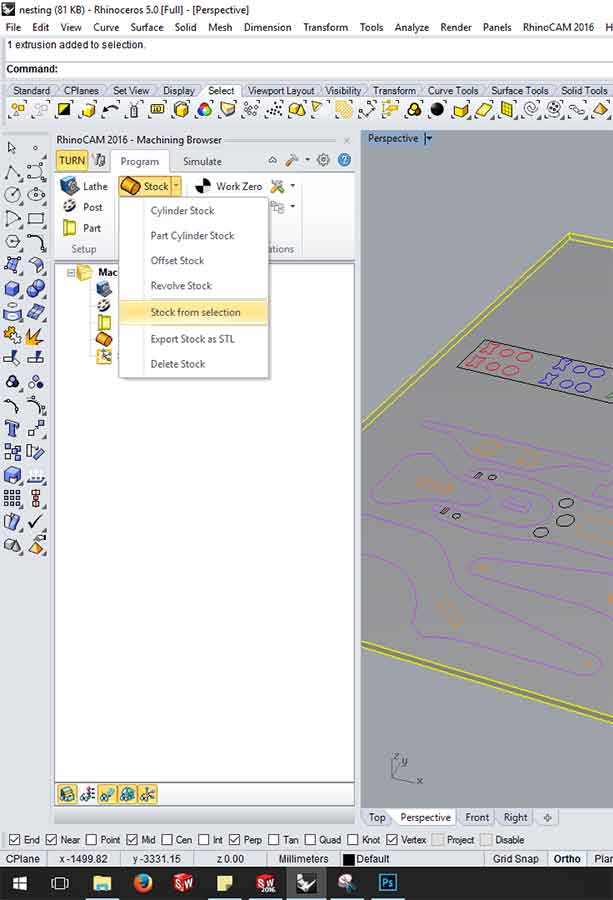
Task: Open the Perspective viewport dropdown arrow
Action: (428, 138)
